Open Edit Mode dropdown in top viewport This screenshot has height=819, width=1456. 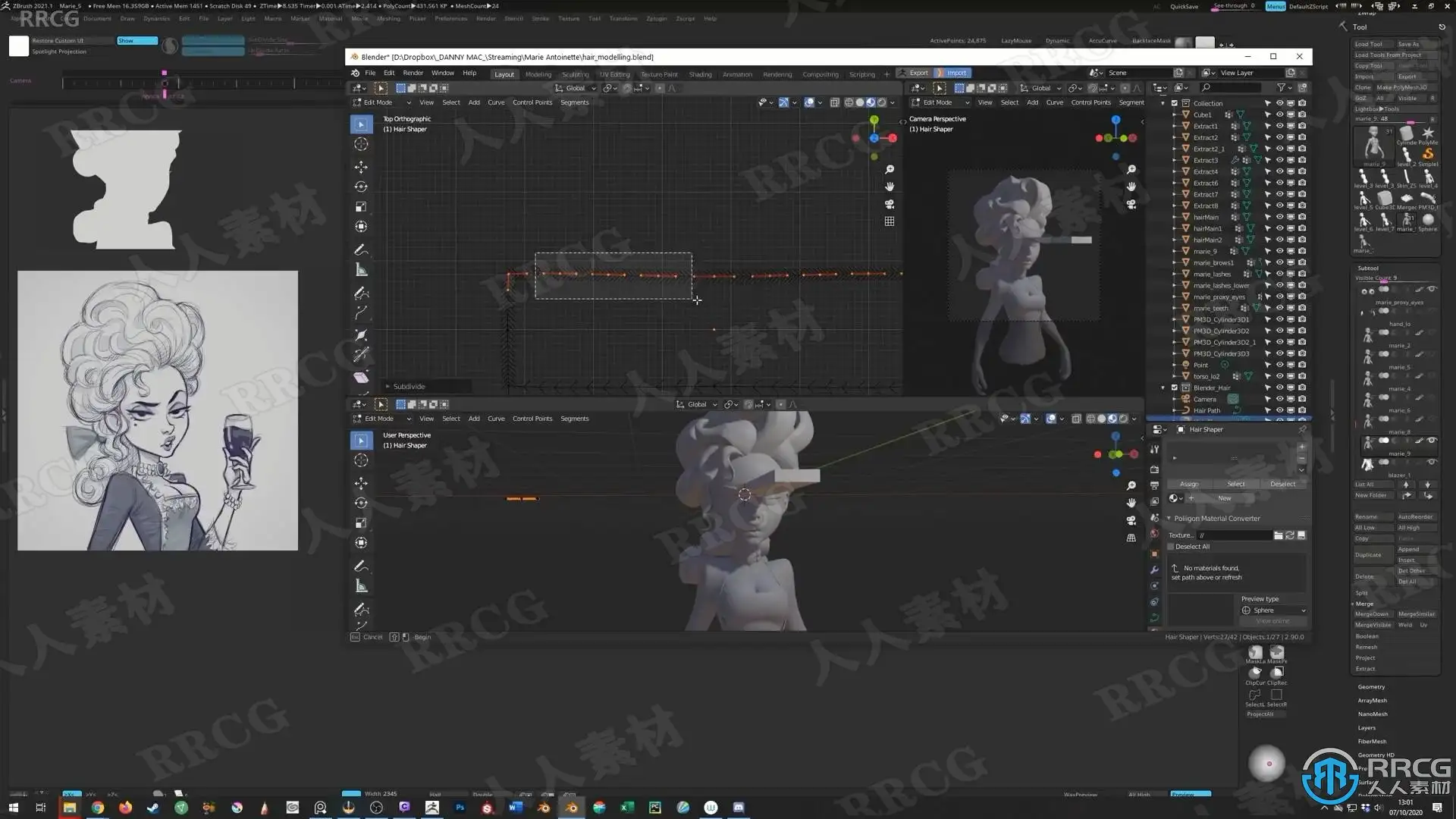coord(381,102)
